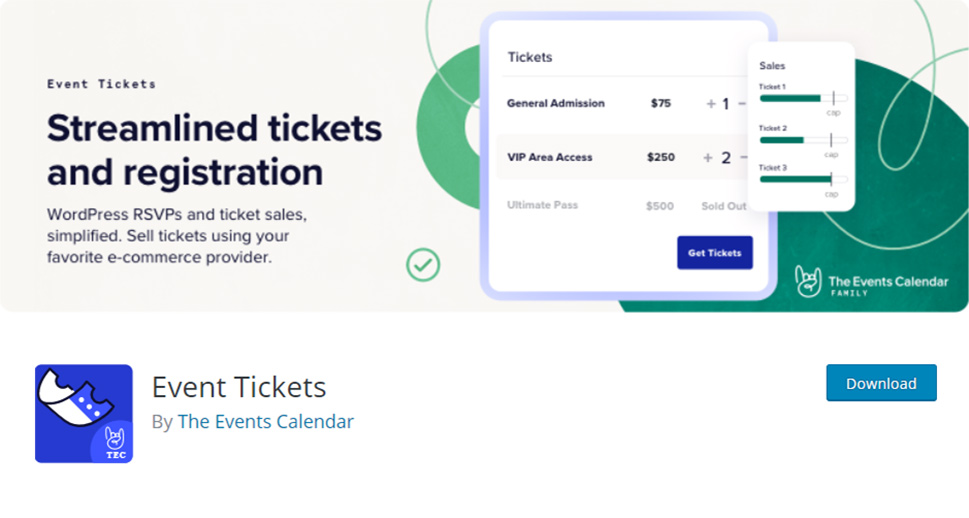This screenshot has height=518, width=969.
Task: Click the Ticket 1 sales progress bar
Action: [x=803, y=98]
